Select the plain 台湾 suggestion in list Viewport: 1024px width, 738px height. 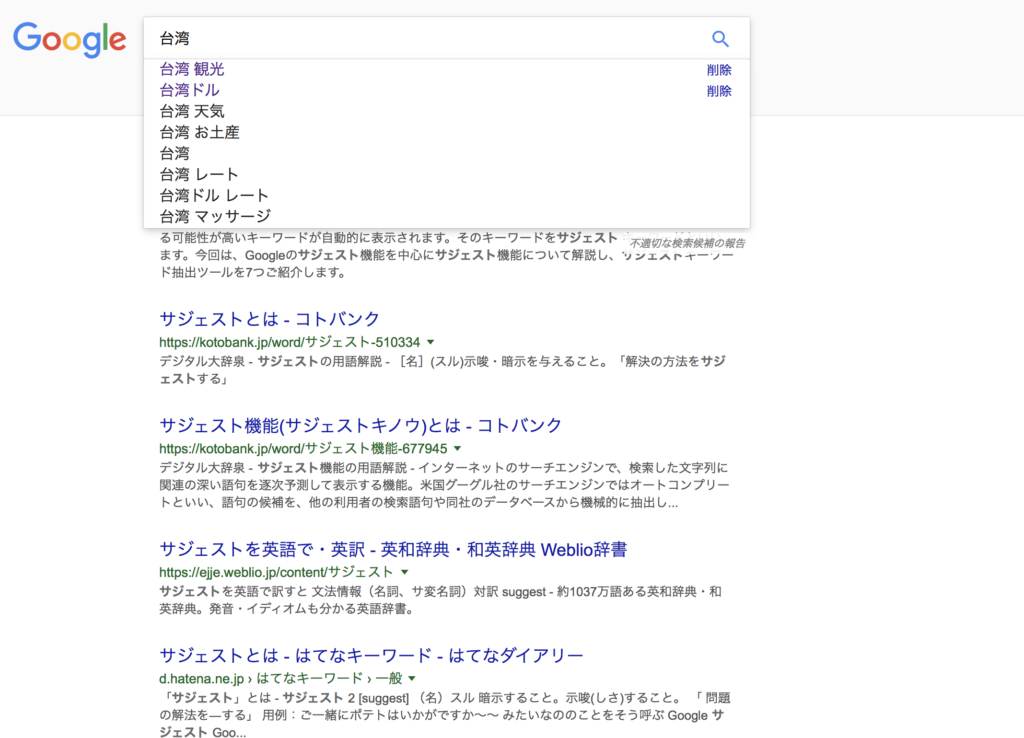(x=174, y=153)
